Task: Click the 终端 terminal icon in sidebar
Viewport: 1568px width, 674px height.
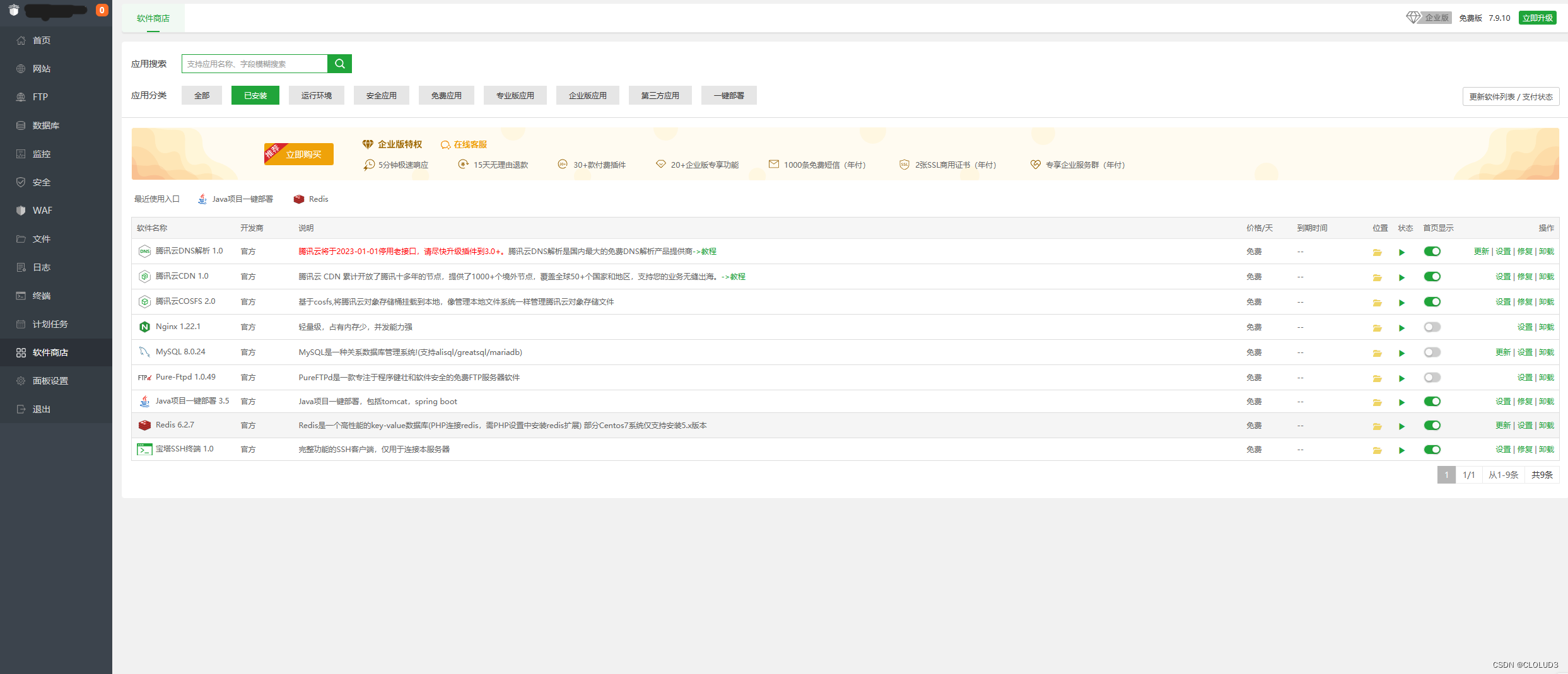Action: pyautogui.click(x=21, y=296)
